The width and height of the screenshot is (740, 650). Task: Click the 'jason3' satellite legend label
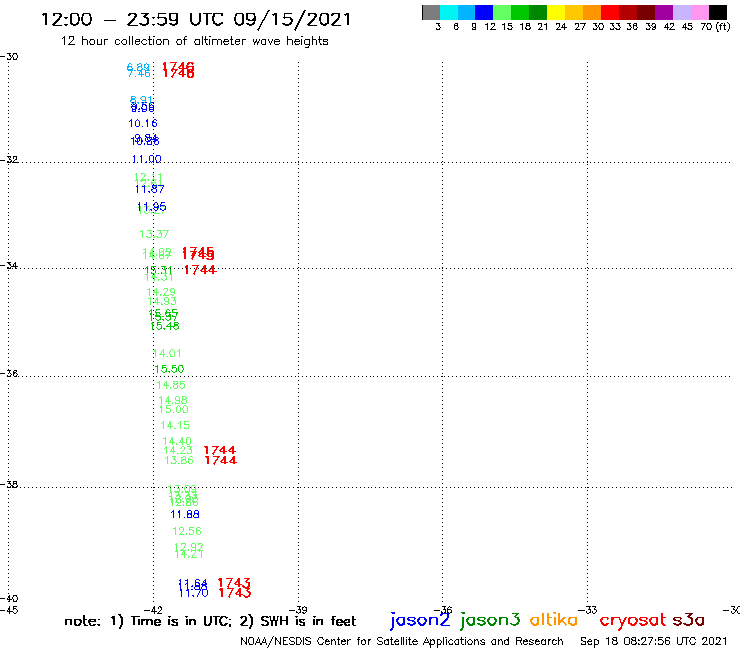pyautogui.click(x=490, y=620)
